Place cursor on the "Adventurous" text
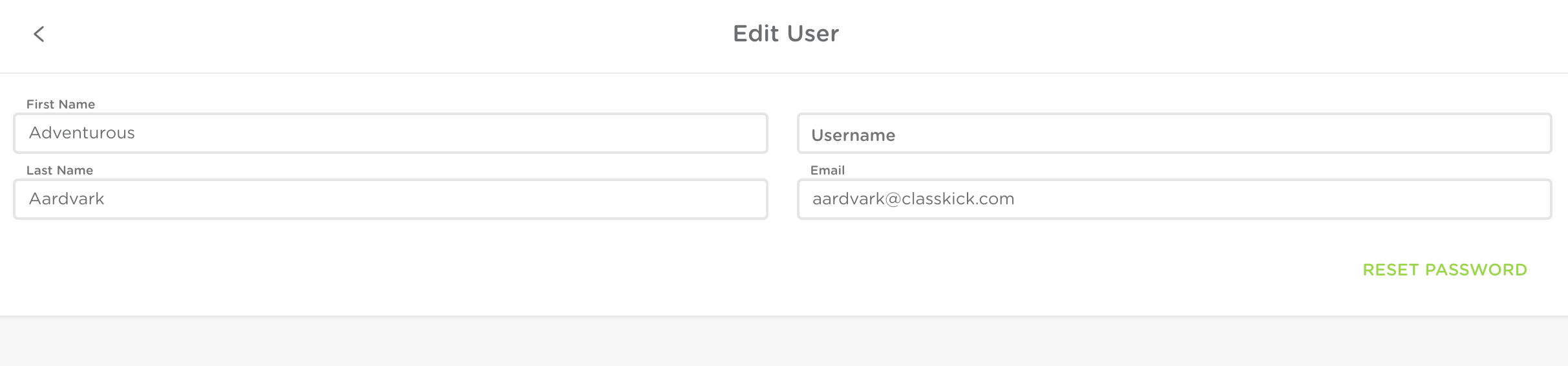The height and width of the screenshot is (366, 1568). [x=82, y=133]
